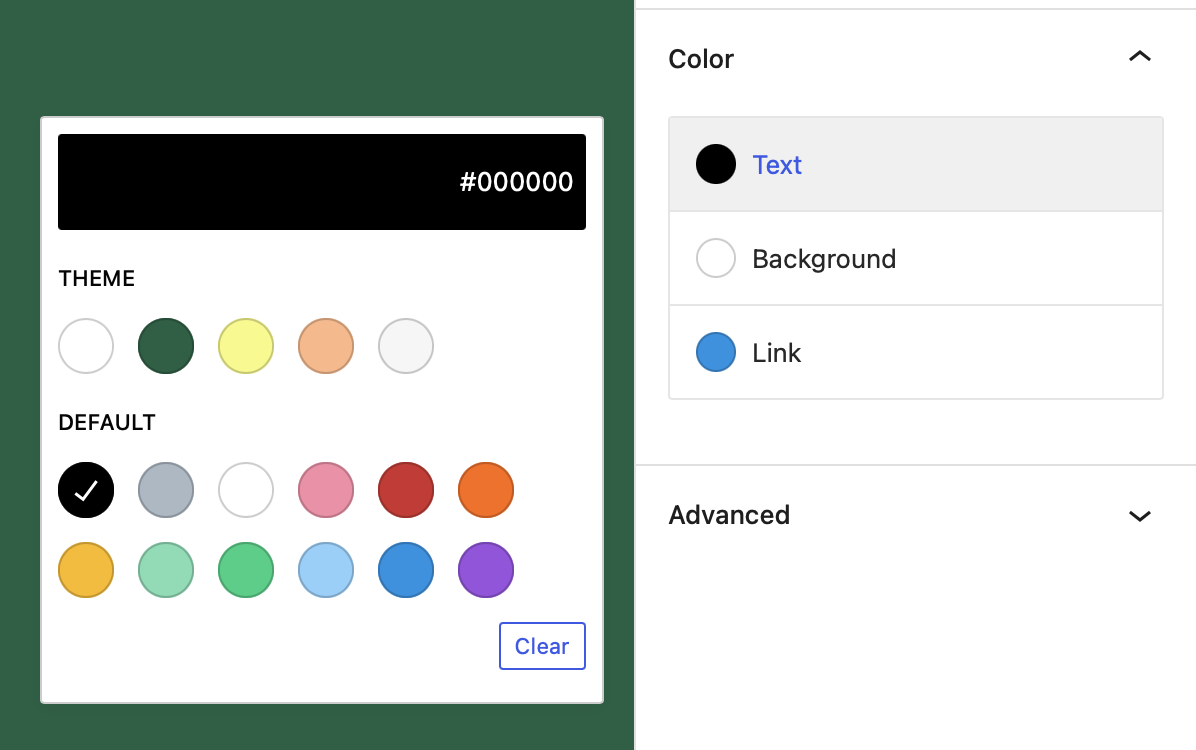Screen dimensions: 1196x750
Task: Collapse the Color panel
Action: point(1140,57)
